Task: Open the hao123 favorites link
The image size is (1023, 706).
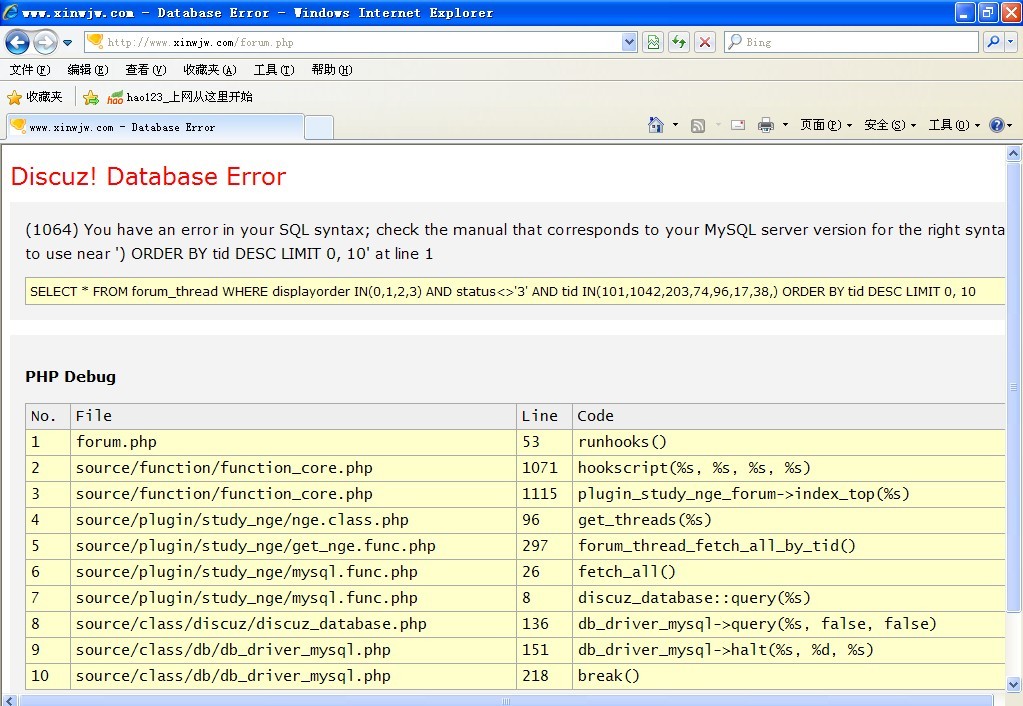Action: tap(180, 97)
